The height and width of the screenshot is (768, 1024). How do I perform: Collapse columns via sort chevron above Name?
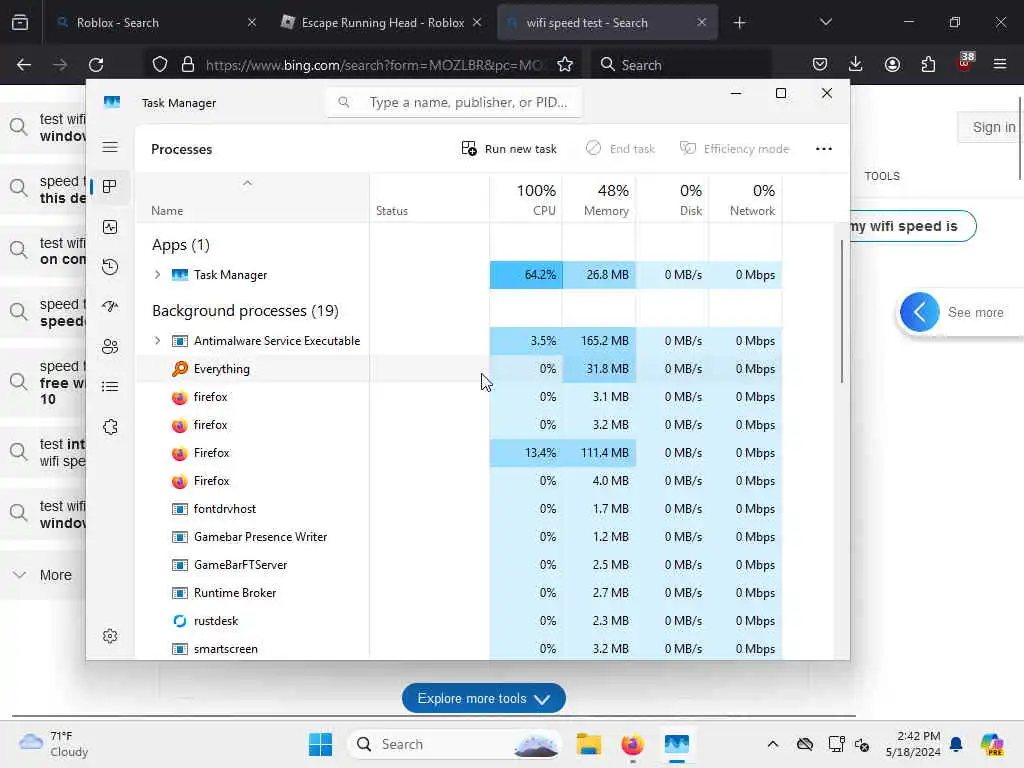point(247,184)
